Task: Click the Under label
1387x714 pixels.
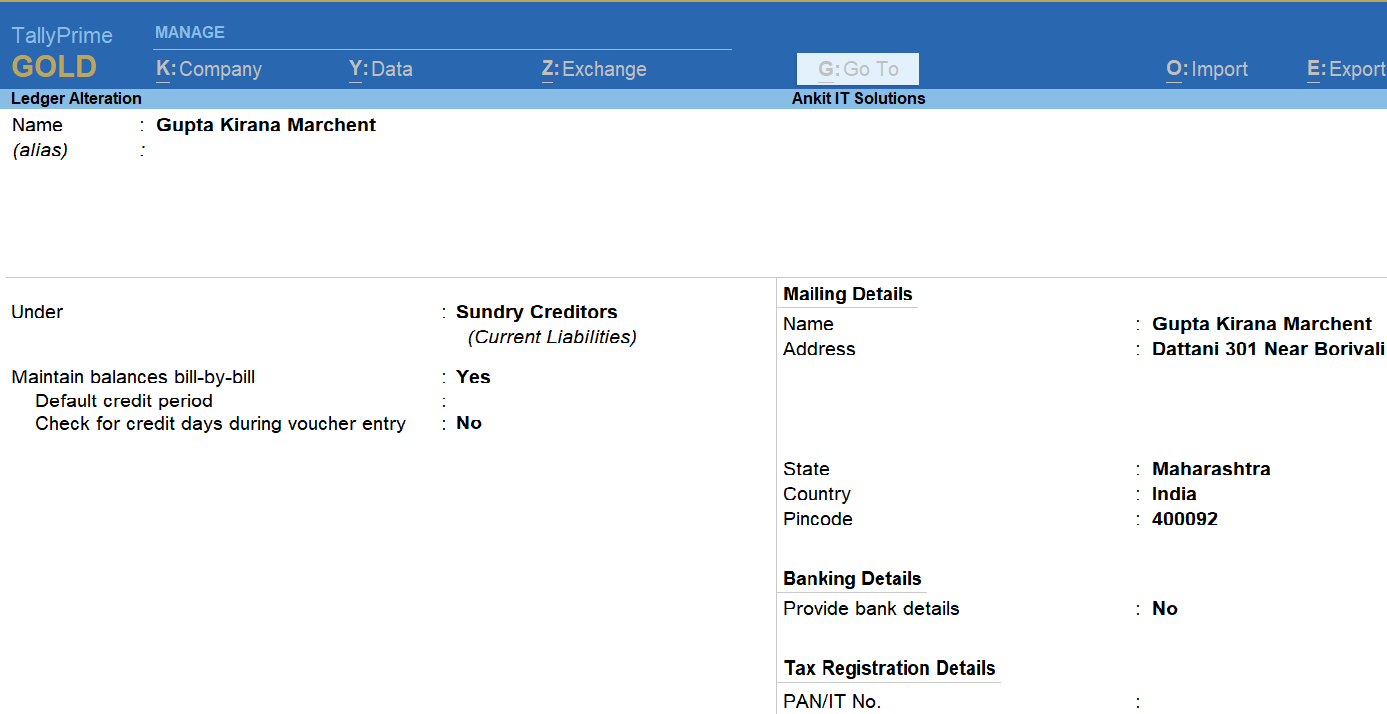Action: pyautogui.click(x=37, y=312)
